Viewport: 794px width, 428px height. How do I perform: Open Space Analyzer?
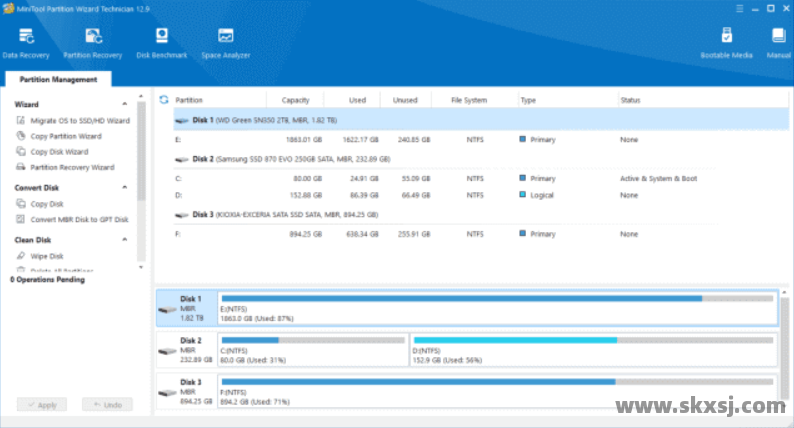226,42
